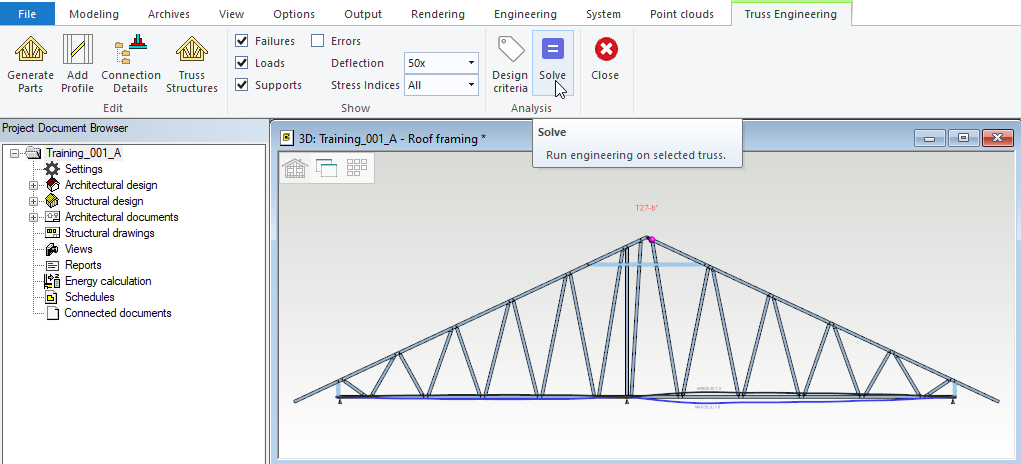Screen dimensions: 1021x464
Task: Select Energy calculation in project browser
Action: pos(108,281)
